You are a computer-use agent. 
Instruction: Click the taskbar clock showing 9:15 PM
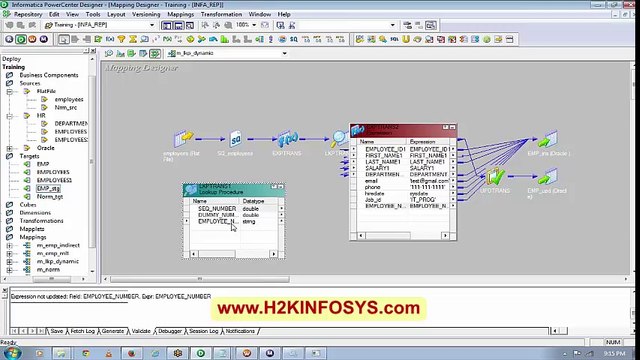point(614,353)
